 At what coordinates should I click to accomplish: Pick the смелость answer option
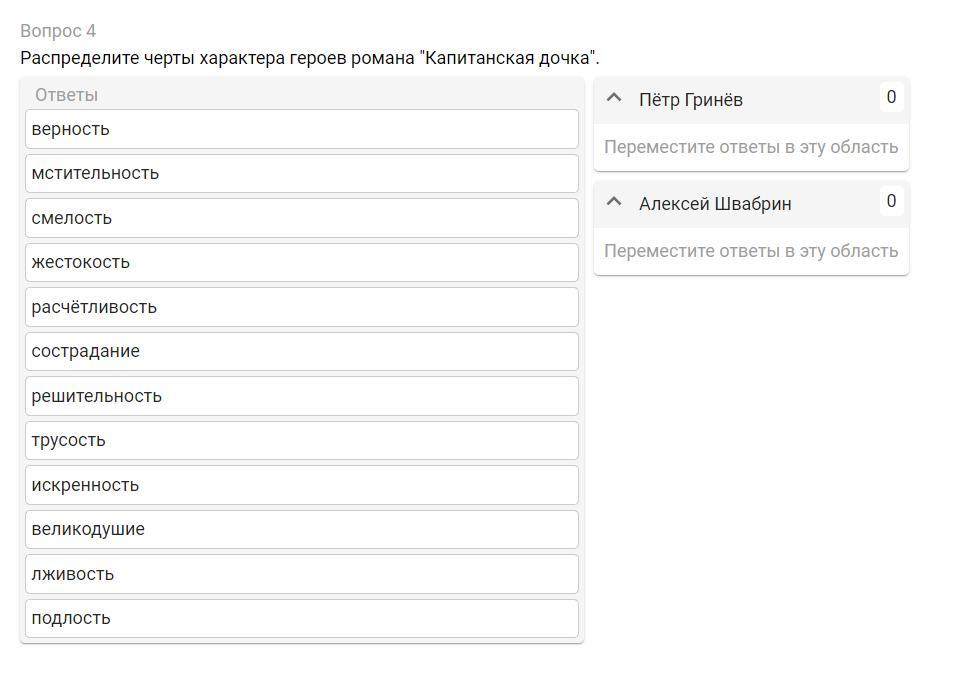(x=301, y=218)
